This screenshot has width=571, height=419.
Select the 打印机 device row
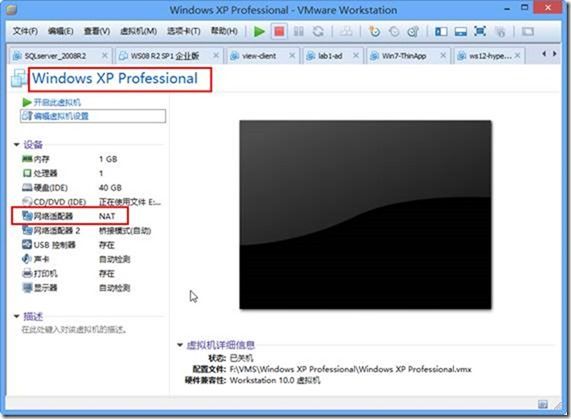pyautogui.click(x=92, y=273)
